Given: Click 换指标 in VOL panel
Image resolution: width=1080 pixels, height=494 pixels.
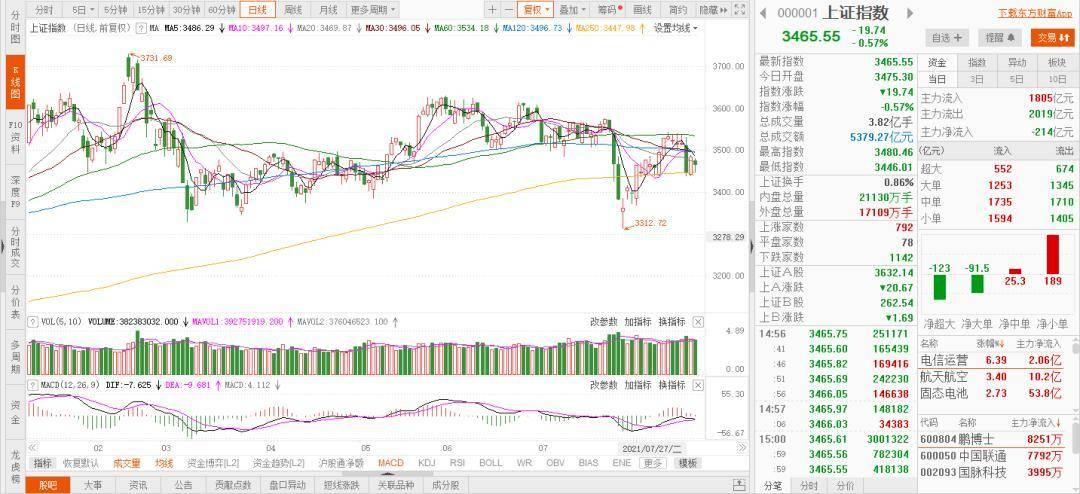Looking at the screenshot, I should pos(672,322).
